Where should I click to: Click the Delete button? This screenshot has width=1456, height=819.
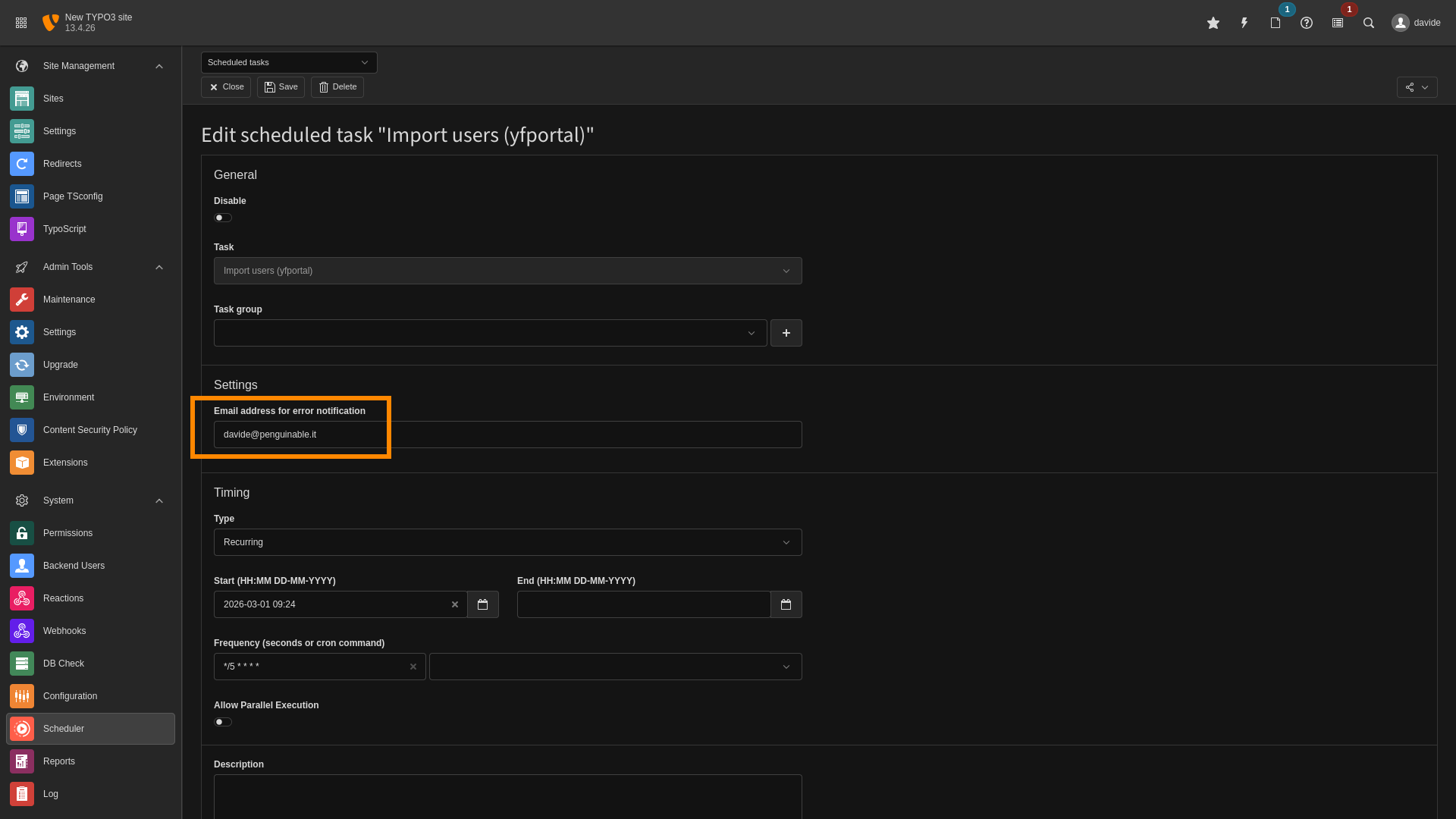[337, 87]
